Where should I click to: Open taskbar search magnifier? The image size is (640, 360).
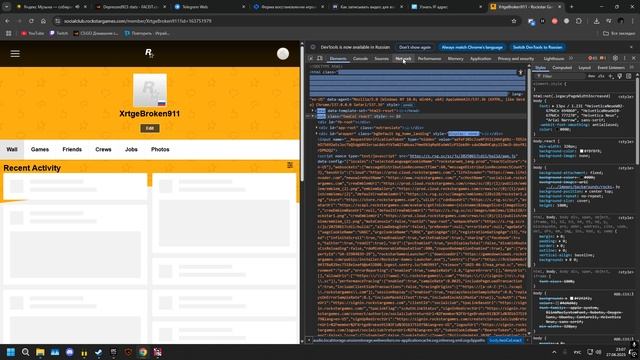point(25,352)
